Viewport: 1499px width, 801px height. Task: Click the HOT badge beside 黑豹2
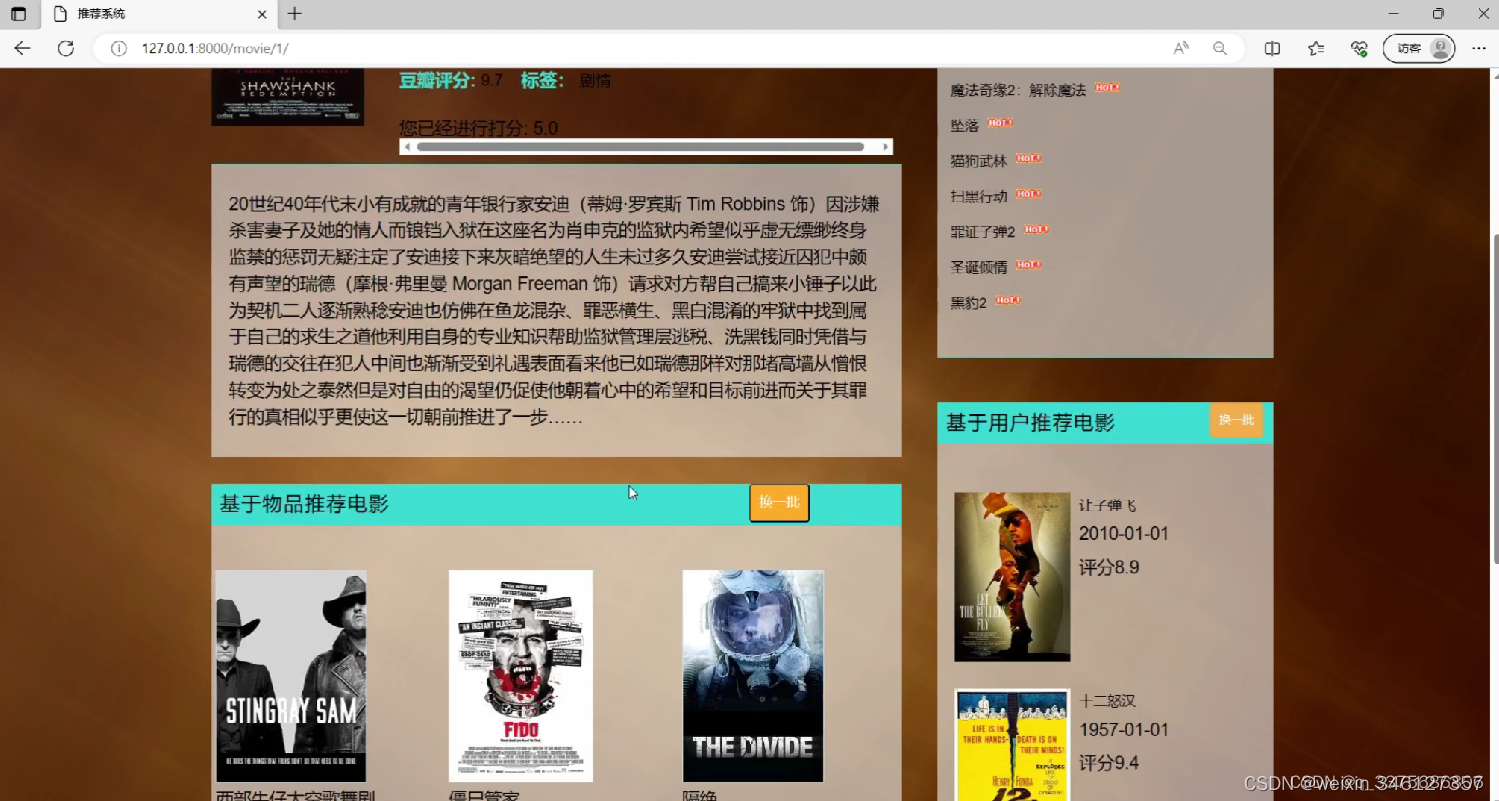click(1007, 300)
